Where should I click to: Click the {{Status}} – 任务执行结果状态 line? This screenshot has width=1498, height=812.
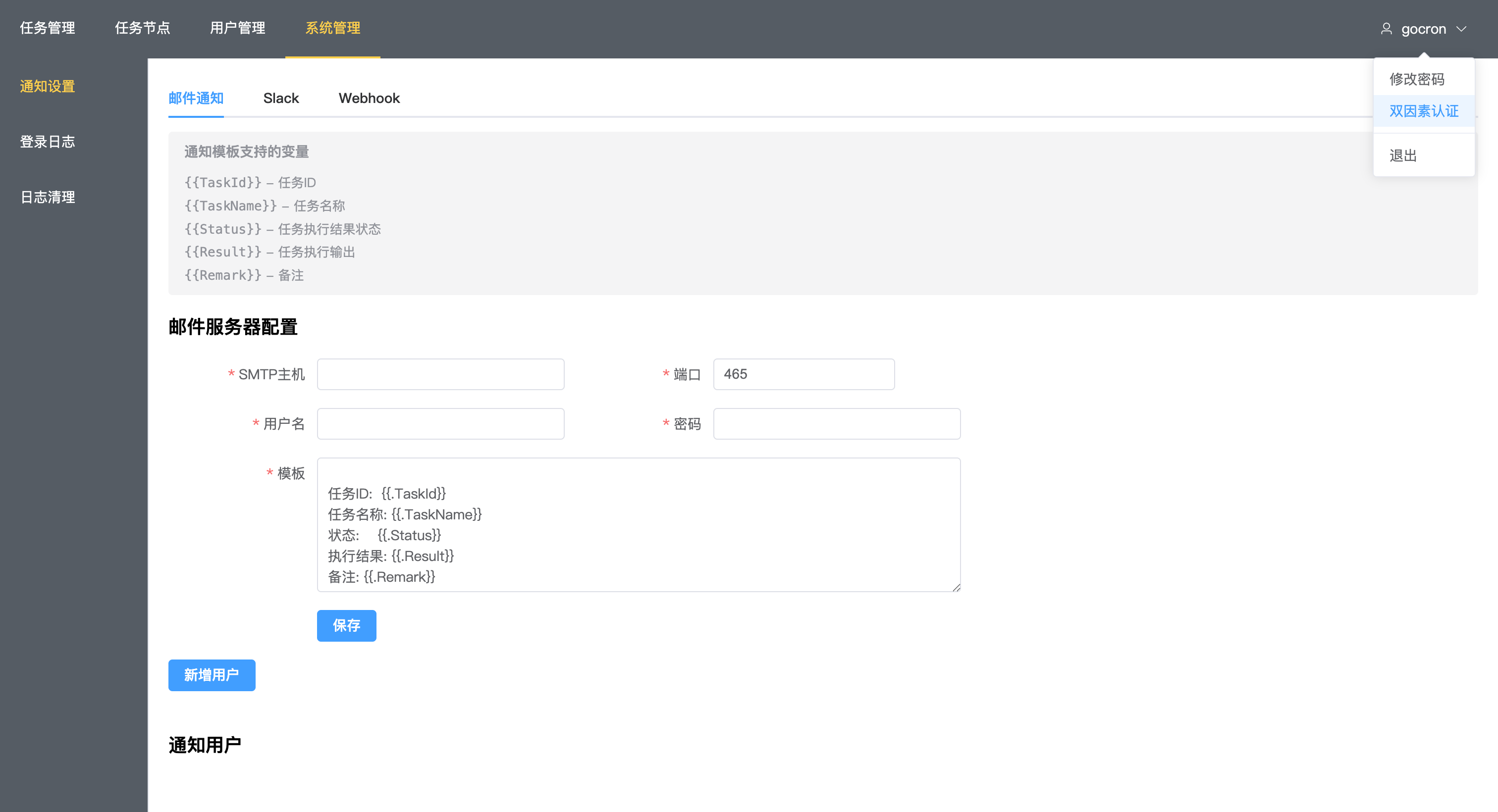pyautogui.click(x=283, y=229)
